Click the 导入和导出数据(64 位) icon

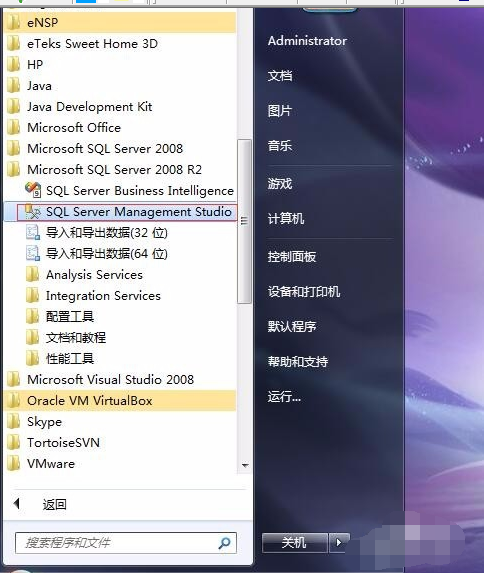[33, 254]
